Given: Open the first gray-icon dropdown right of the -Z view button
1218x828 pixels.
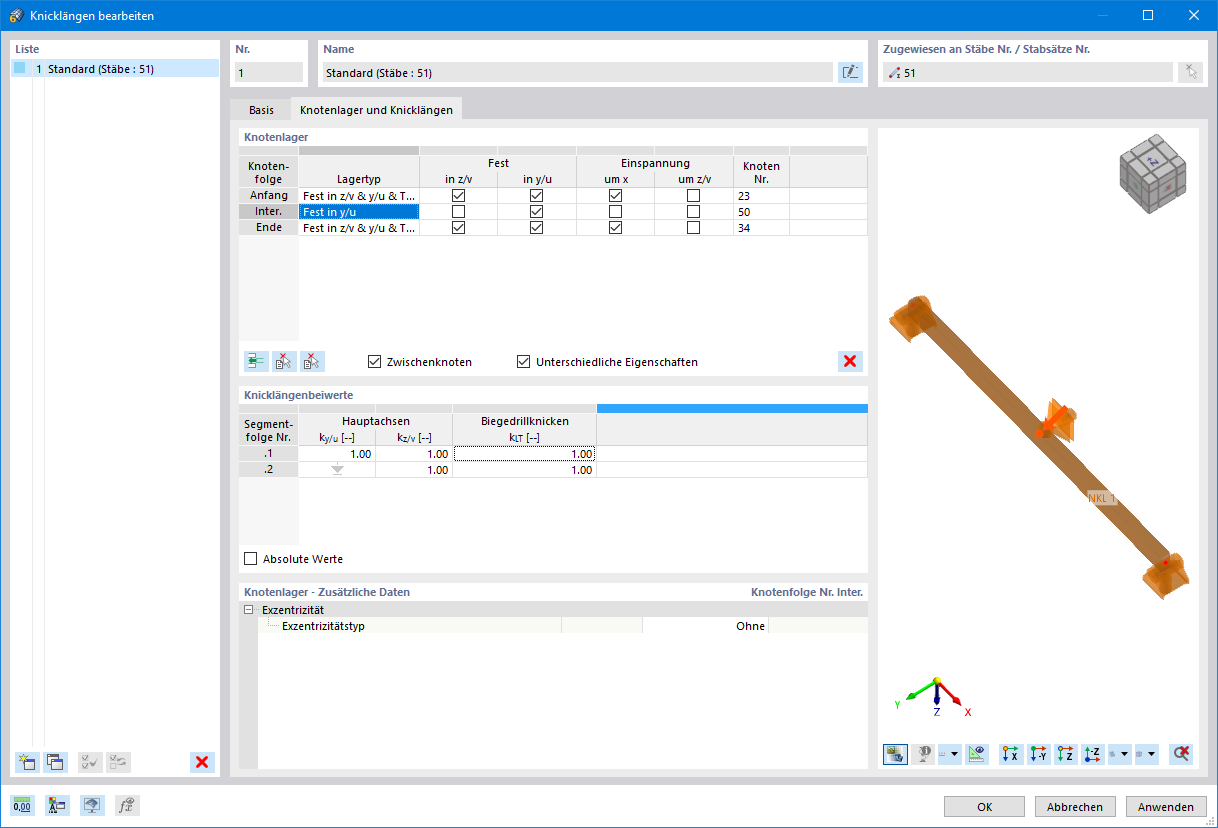Looking at the screenshot, I should click(x=1120, y=754).
